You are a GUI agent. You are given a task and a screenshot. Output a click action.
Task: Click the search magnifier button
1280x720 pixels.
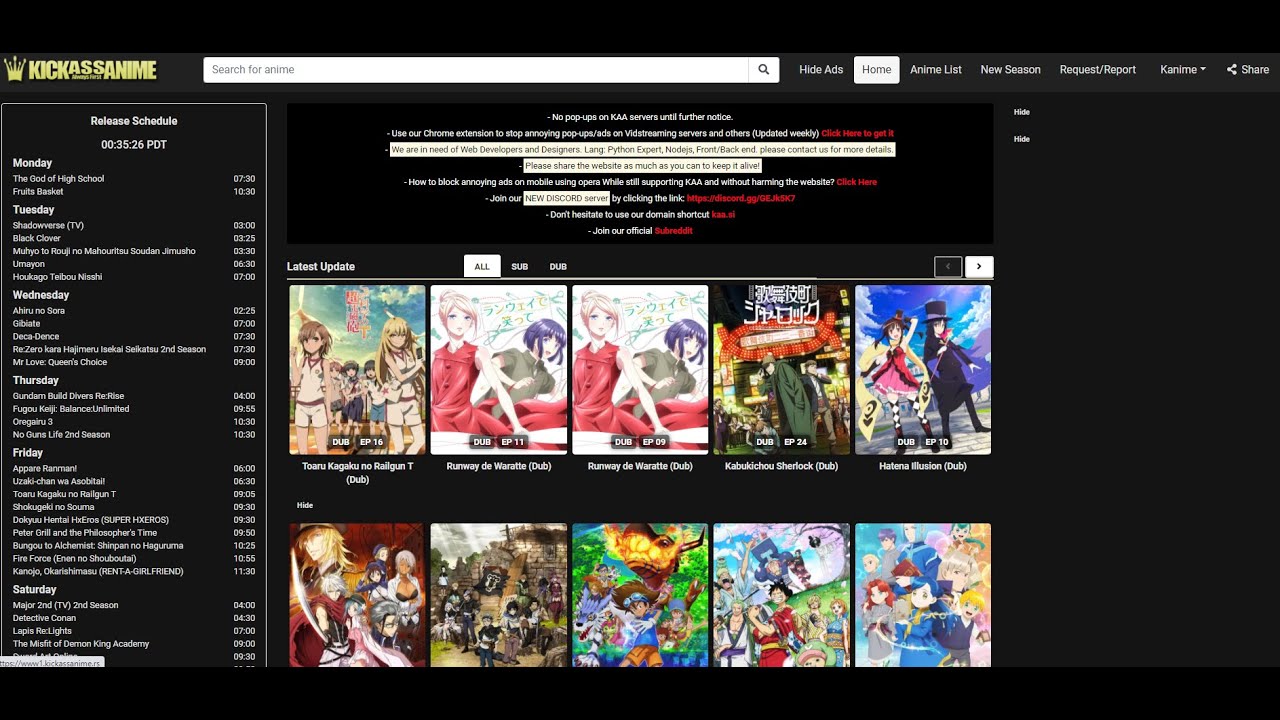coord(764,70)
